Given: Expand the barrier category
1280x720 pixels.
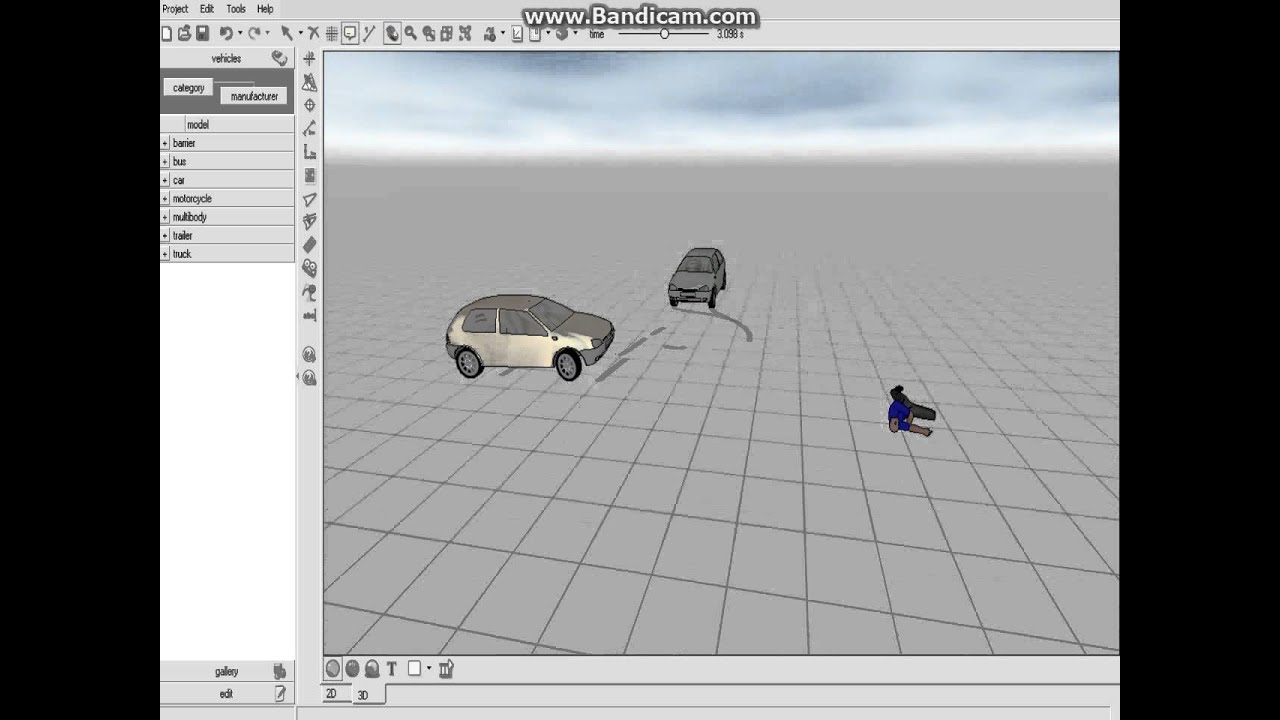Looking at the screenshot, I should coord(165,143).
